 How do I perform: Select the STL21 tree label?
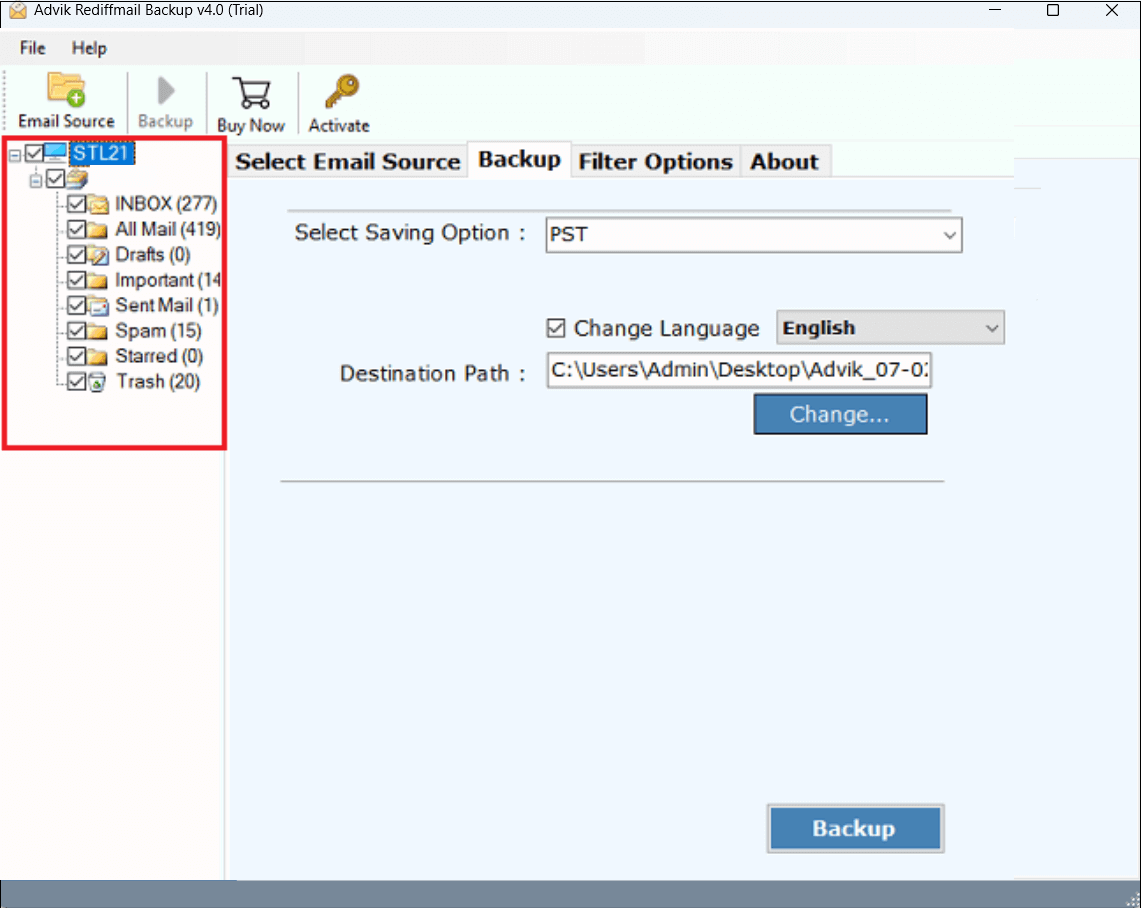click(x=102, y=153)
